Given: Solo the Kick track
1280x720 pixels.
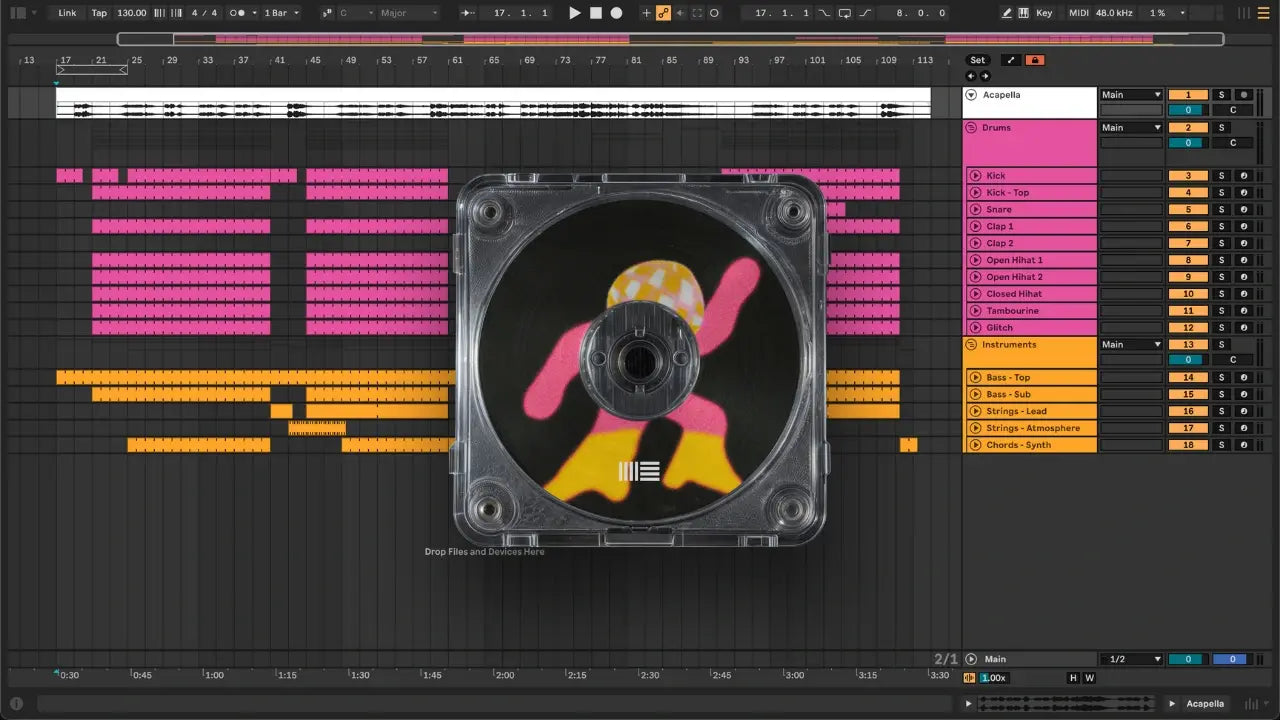Looking at the screenshot, I should click(x=1220, y=176).
